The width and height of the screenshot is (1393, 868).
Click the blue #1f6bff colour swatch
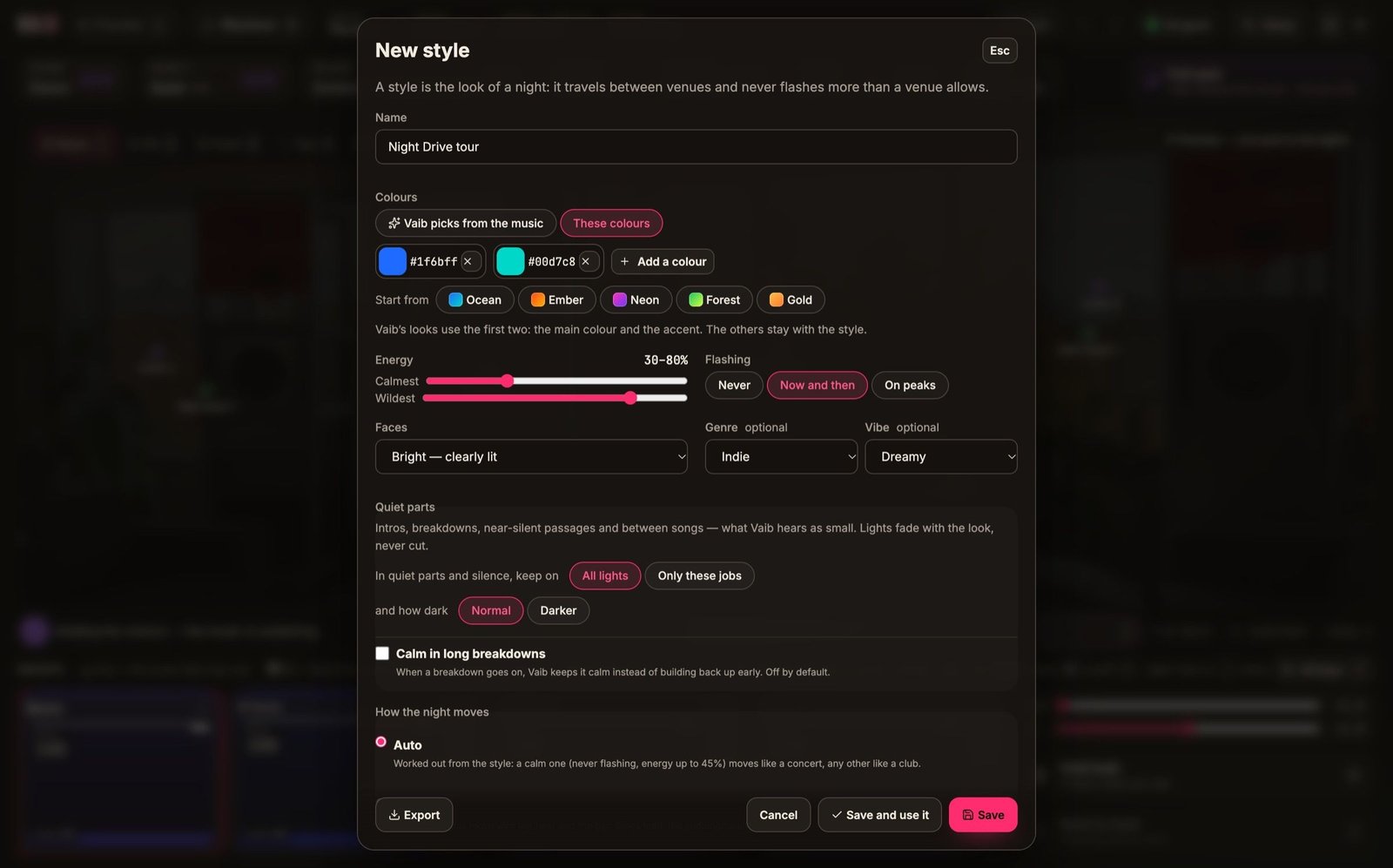pos(393,261)
